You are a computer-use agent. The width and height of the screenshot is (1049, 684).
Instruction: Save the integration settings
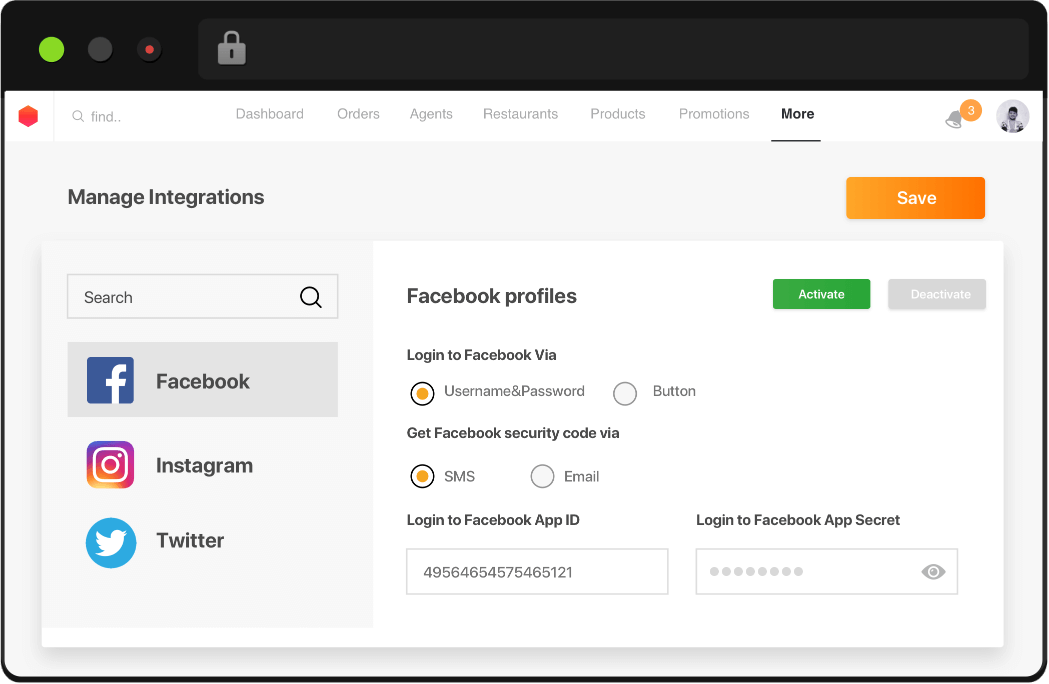point(915,198)
